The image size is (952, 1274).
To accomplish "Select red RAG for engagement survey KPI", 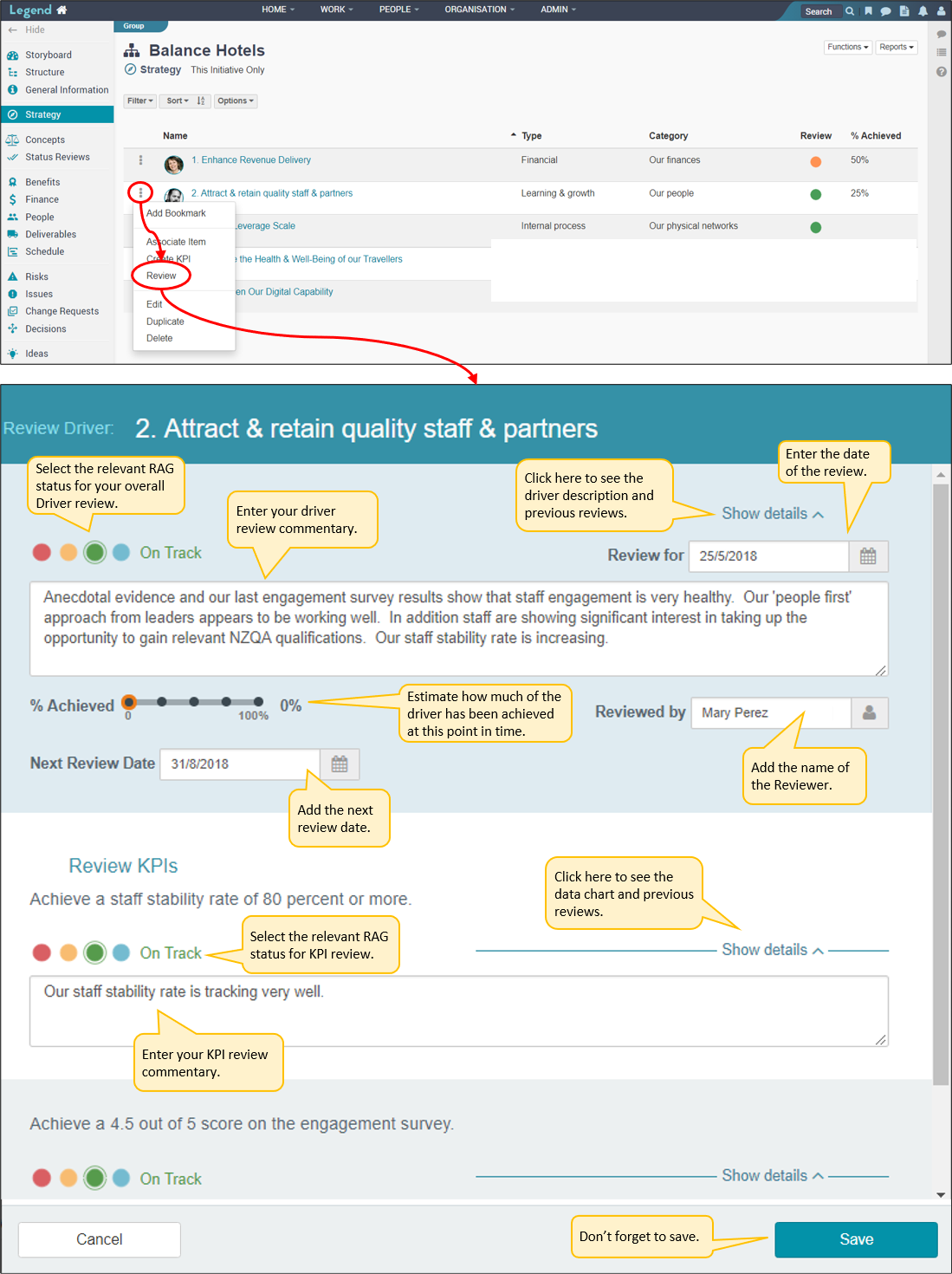I will [x=42, y=1178].
